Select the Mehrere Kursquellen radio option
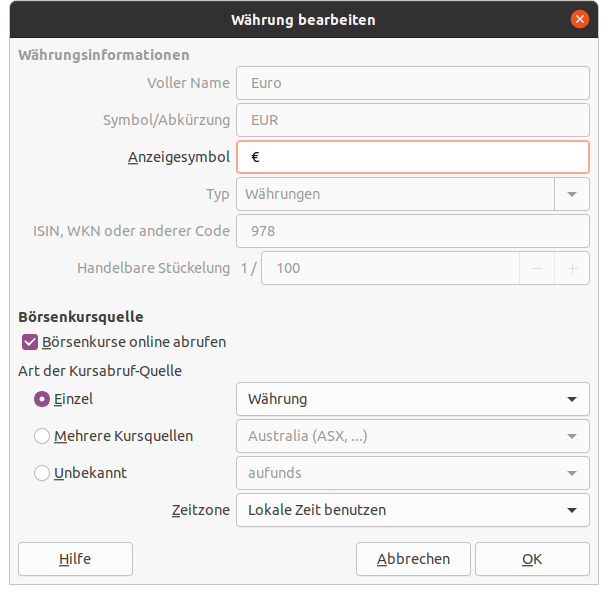Viewport: 608px width, 594px height. click(42, 436)
